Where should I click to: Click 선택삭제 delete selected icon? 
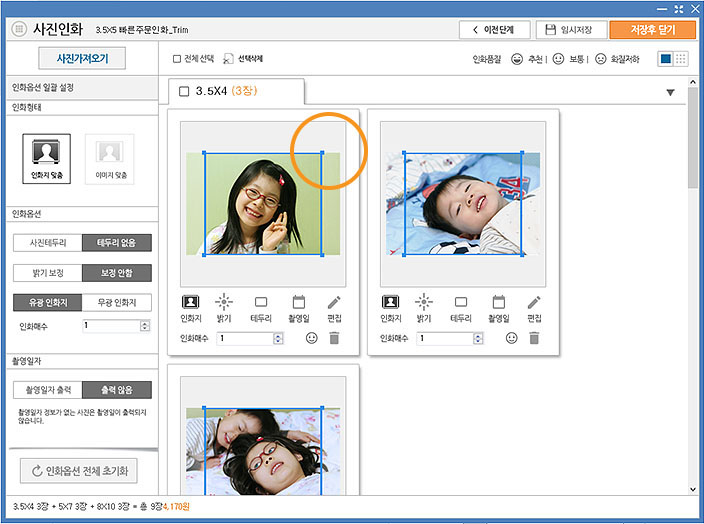point(229,59)
